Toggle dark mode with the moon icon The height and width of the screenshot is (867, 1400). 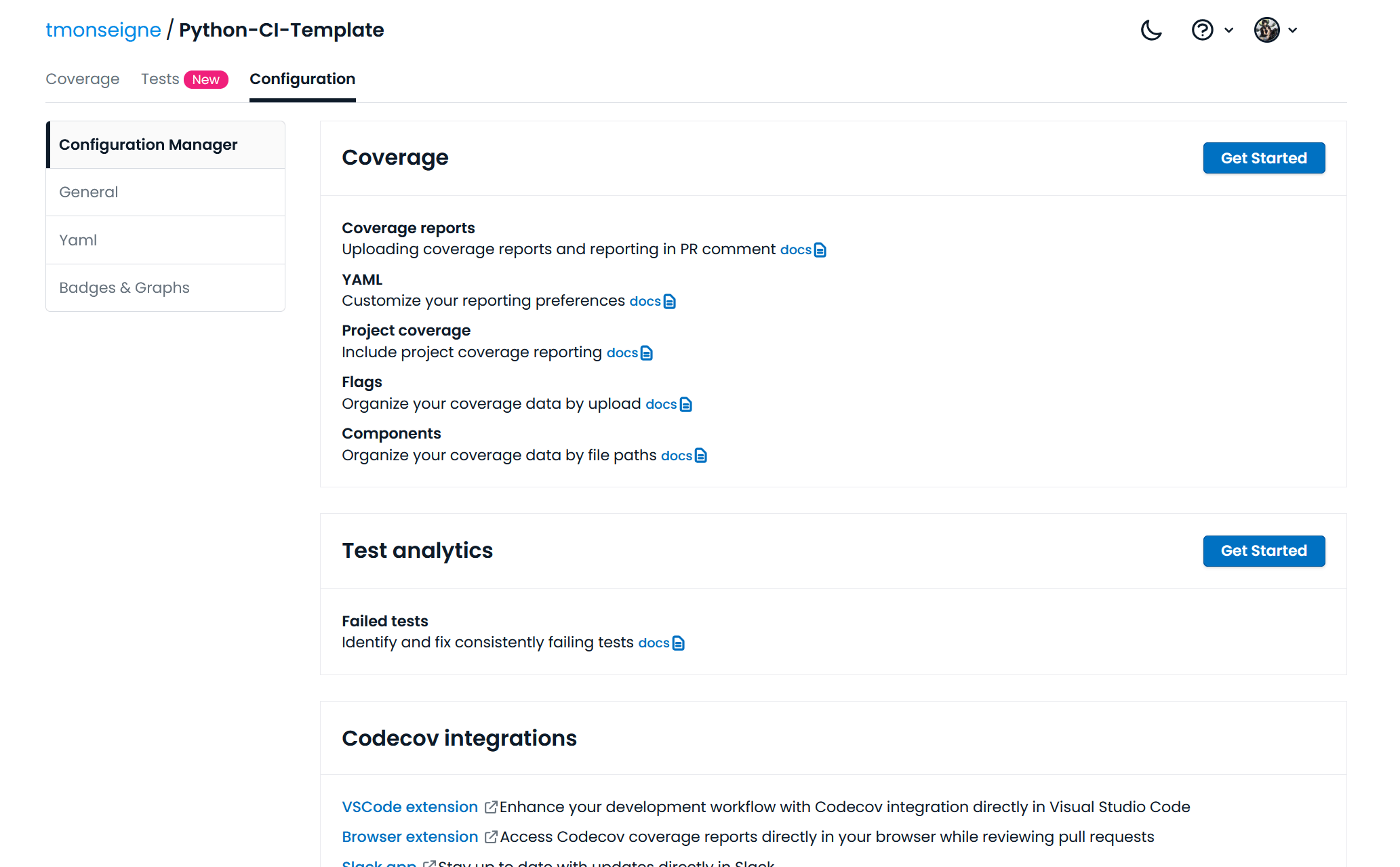click(1151, 31)
